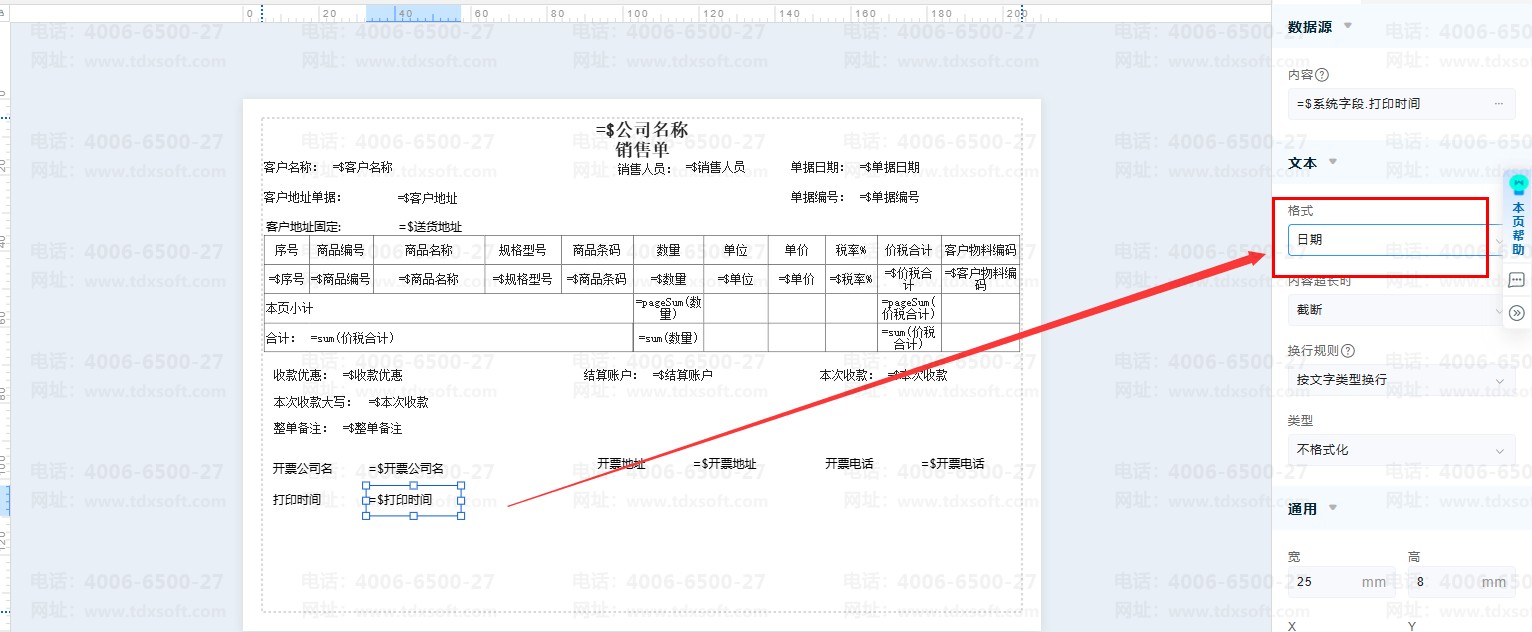
Task: Click the 高 height input with 8
Action: pos(1461,582)
